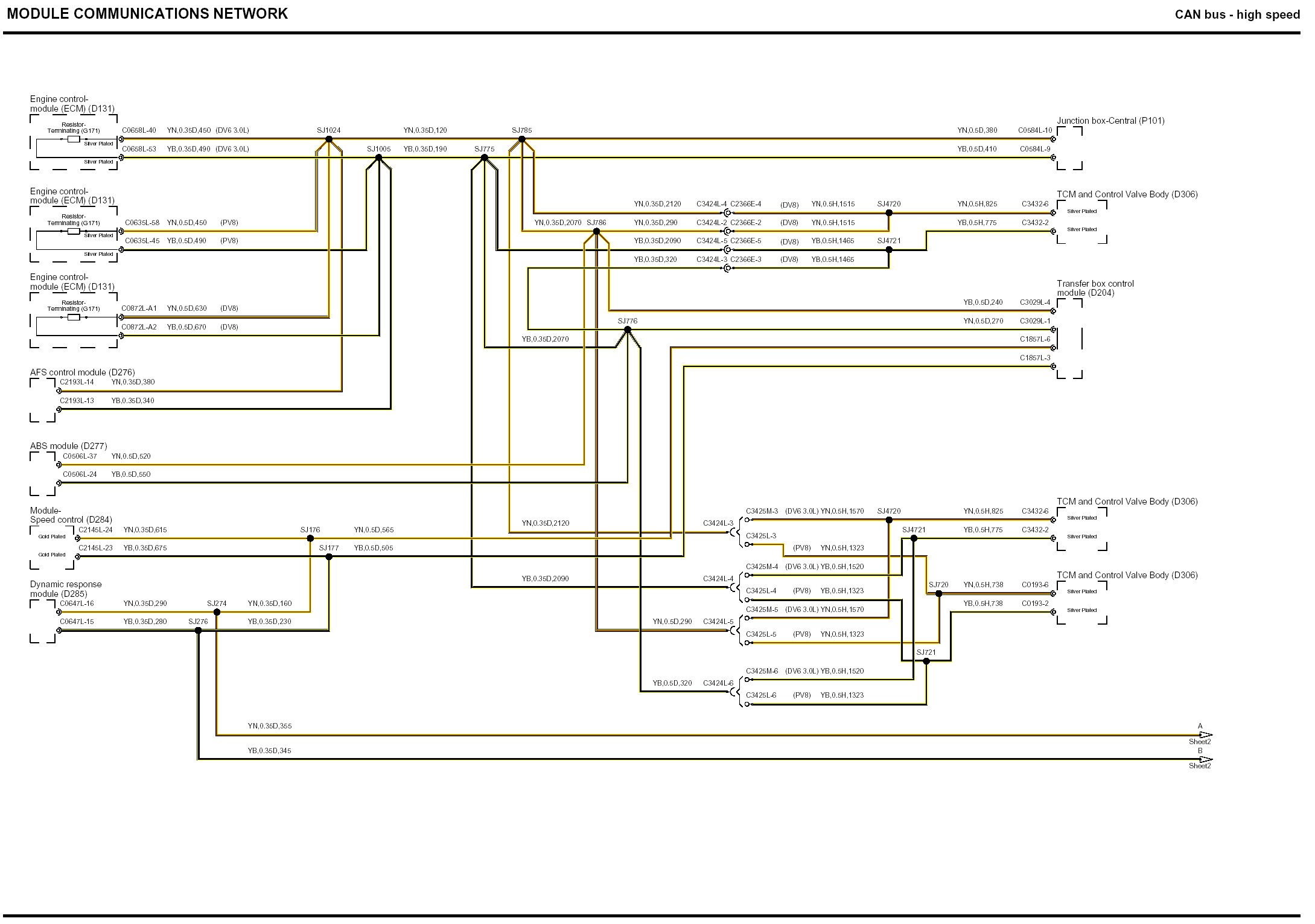Select the SJ785 splice node

(522, 139)
